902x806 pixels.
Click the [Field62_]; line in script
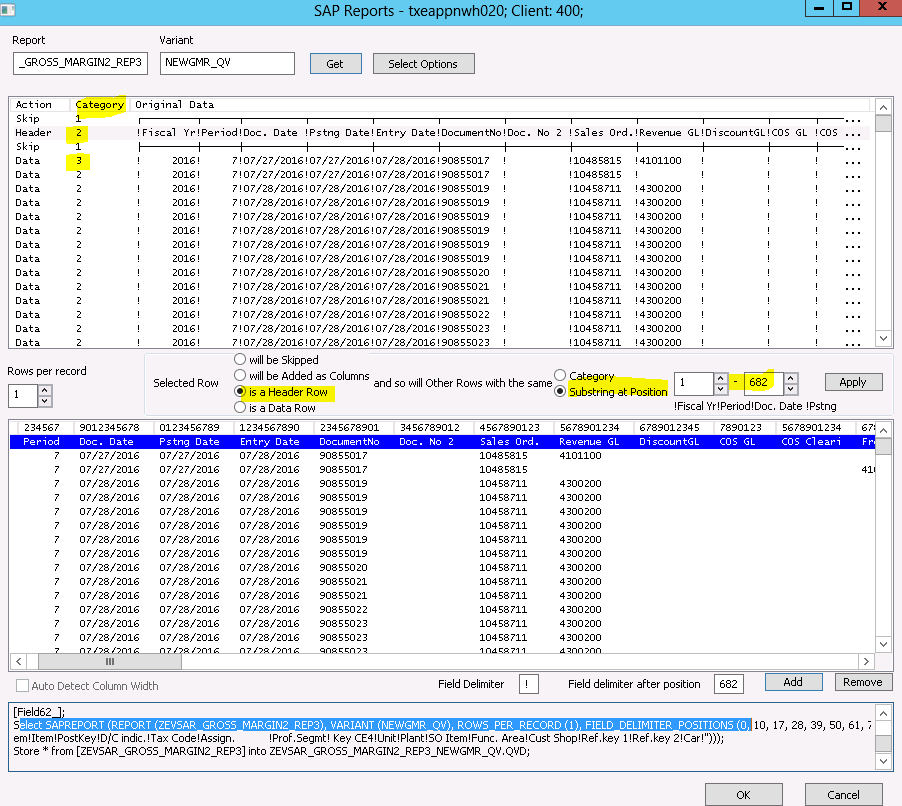(39, 712)
